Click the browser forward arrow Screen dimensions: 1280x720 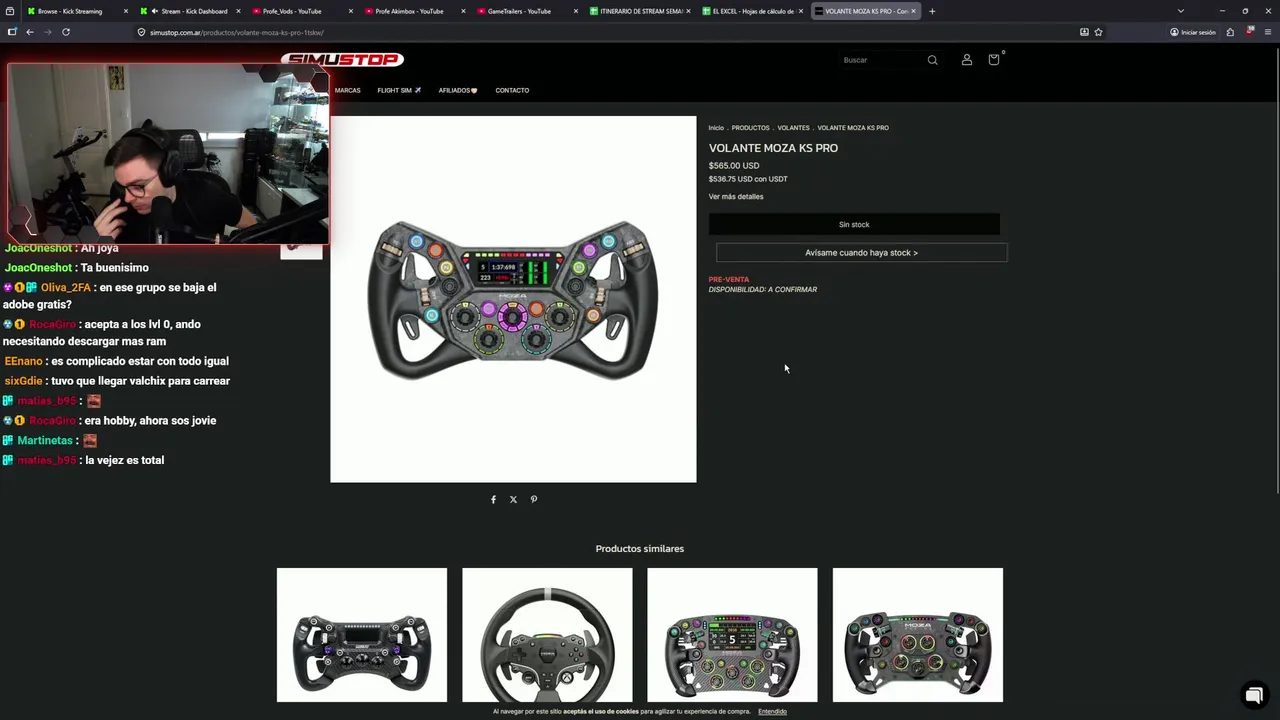click(47, 32)
